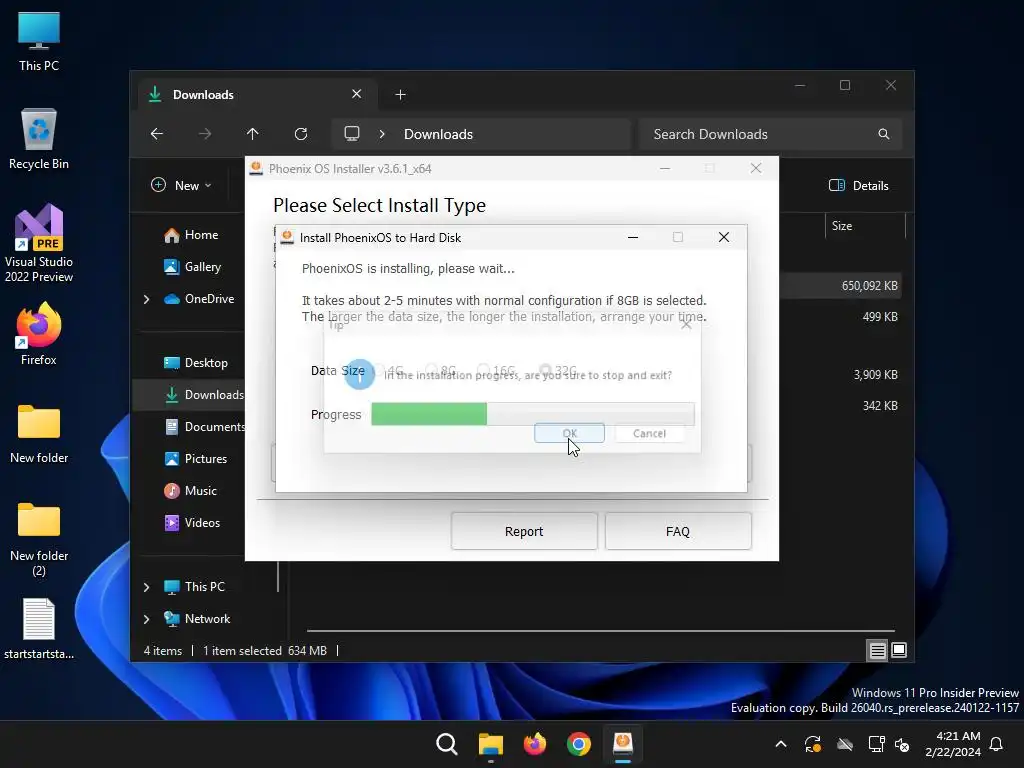1024x768 pixels.
Task: Go up one folder level in Explorer
Action: [253, 134]
